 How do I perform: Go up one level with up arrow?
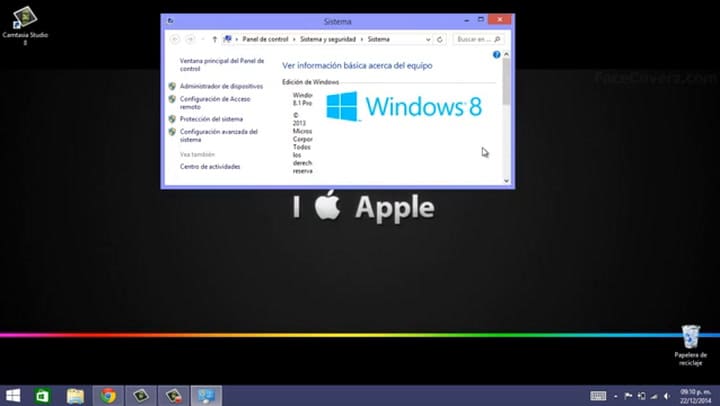214,39
